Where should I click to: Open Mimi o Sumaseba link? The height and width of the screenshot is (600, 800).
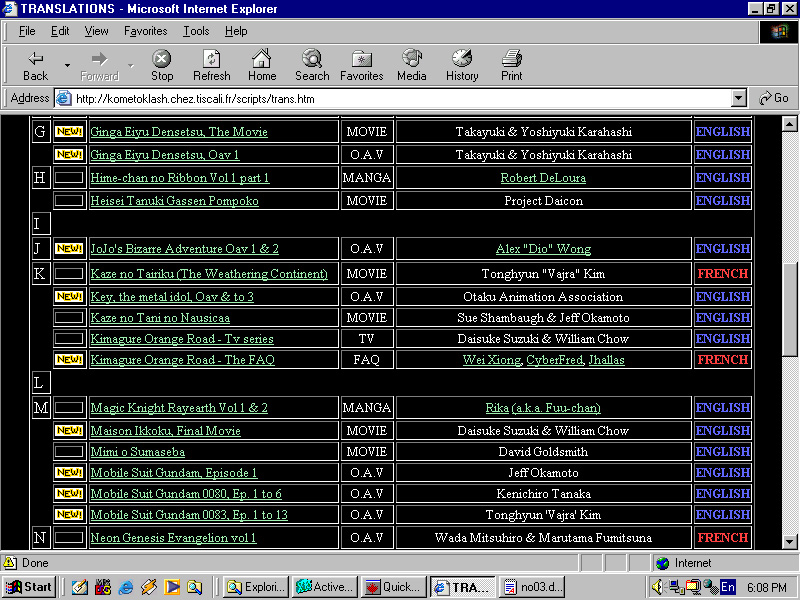(x=138, y=452)
